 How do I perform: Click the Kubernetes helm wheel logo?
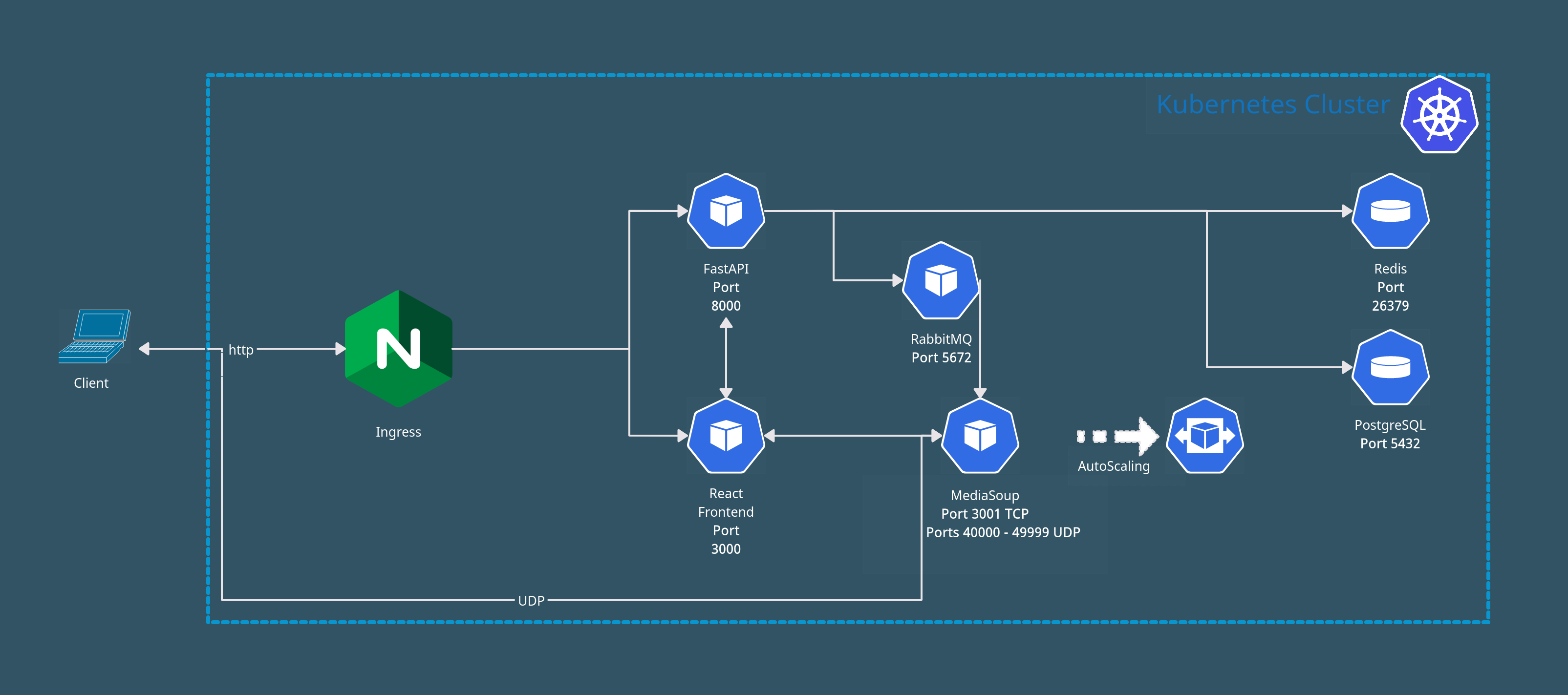[1439, 114]
